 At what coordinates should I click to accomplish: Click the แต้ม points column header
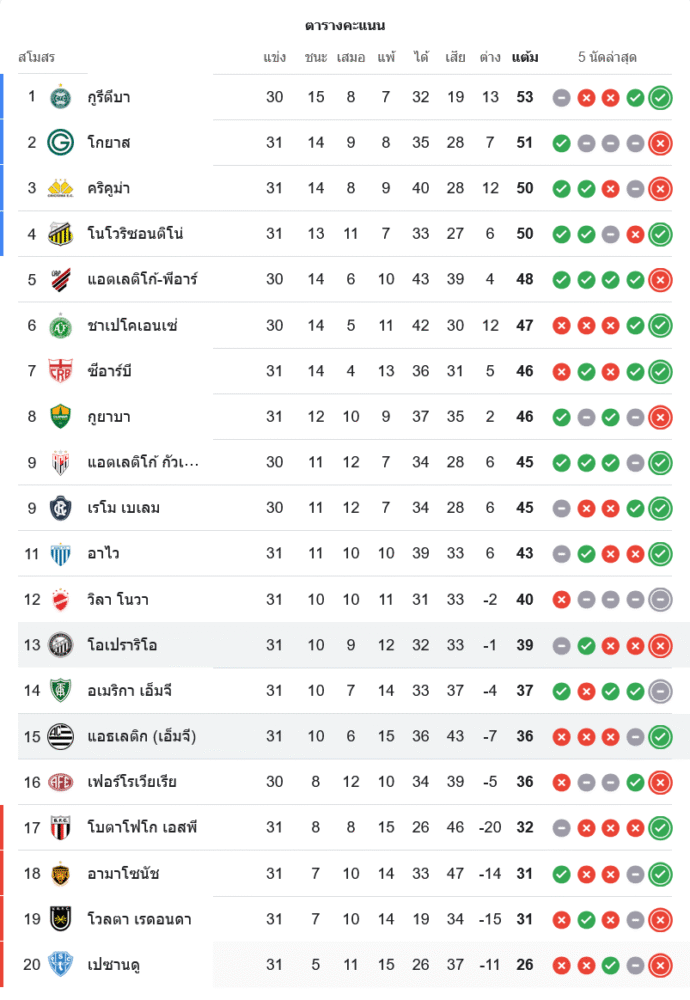[x=524, y=57]
